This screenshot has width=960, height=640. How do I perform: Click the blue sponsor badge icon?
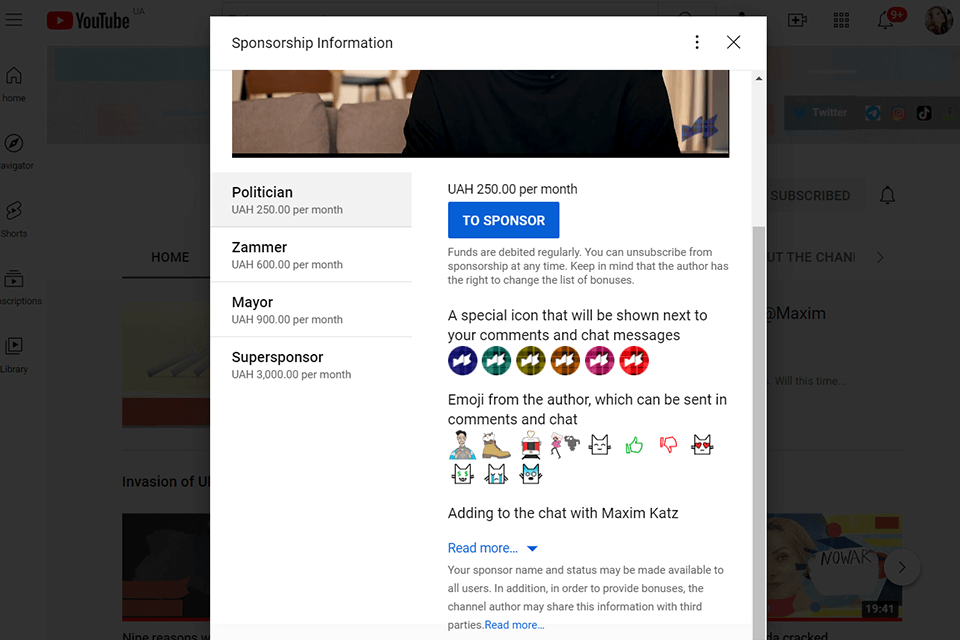point(462,361)
